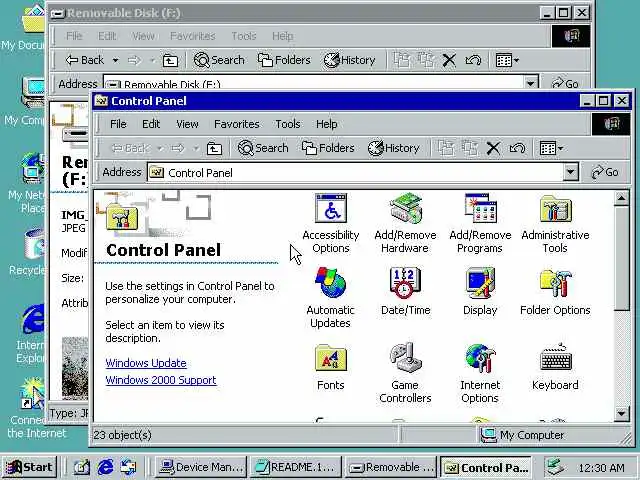Expand Removable Disk address dropdown
Viewport: 640px width, 480px height.
(x=531, y=83)
